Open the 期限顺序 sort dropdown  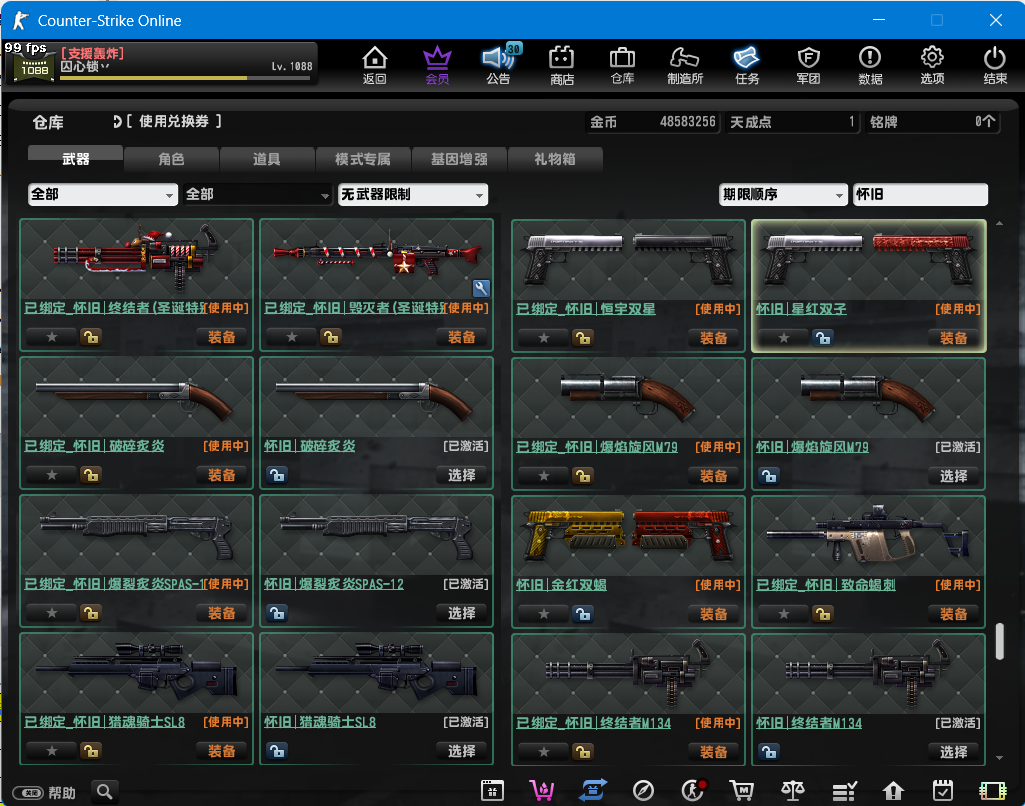pos(782,195)
